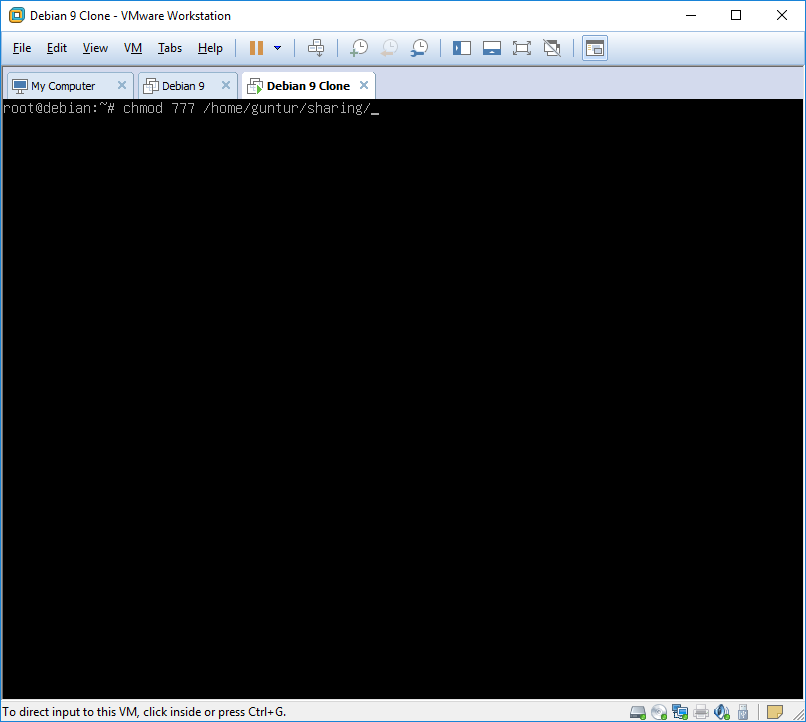Open the snapshot manager
The width and height of the screenshot is (806, 722).
click(419, 48)
